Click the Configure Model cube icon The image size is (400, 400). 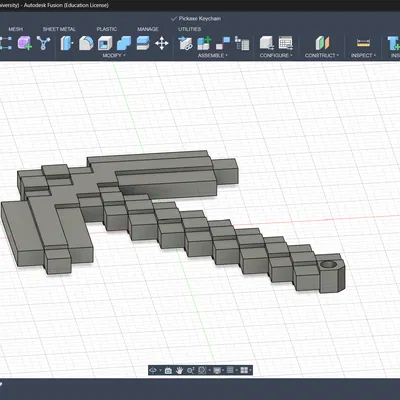click(x=266, y=43)
